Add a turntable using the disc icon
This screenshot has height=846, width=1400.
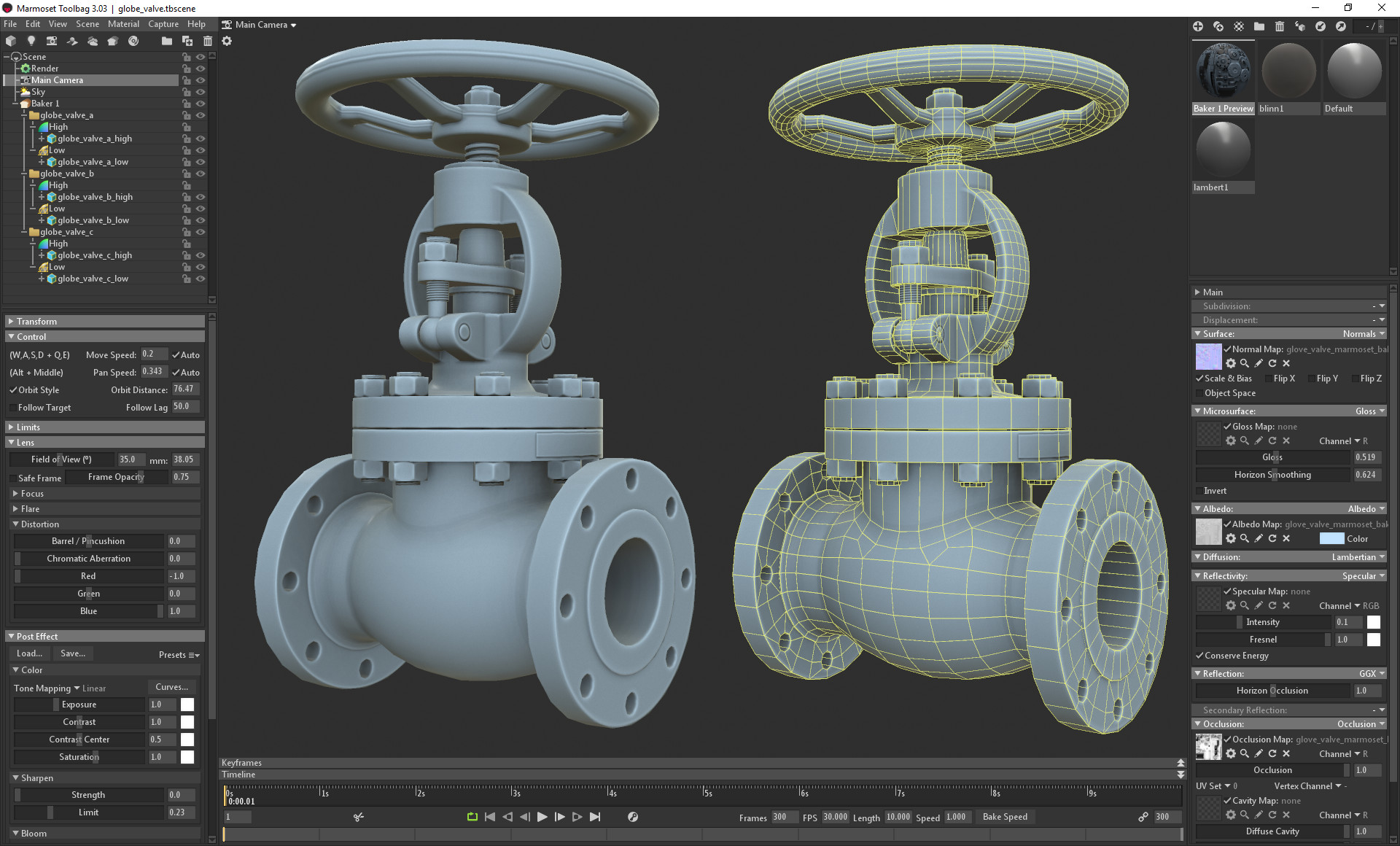click(x=133, y=41)
